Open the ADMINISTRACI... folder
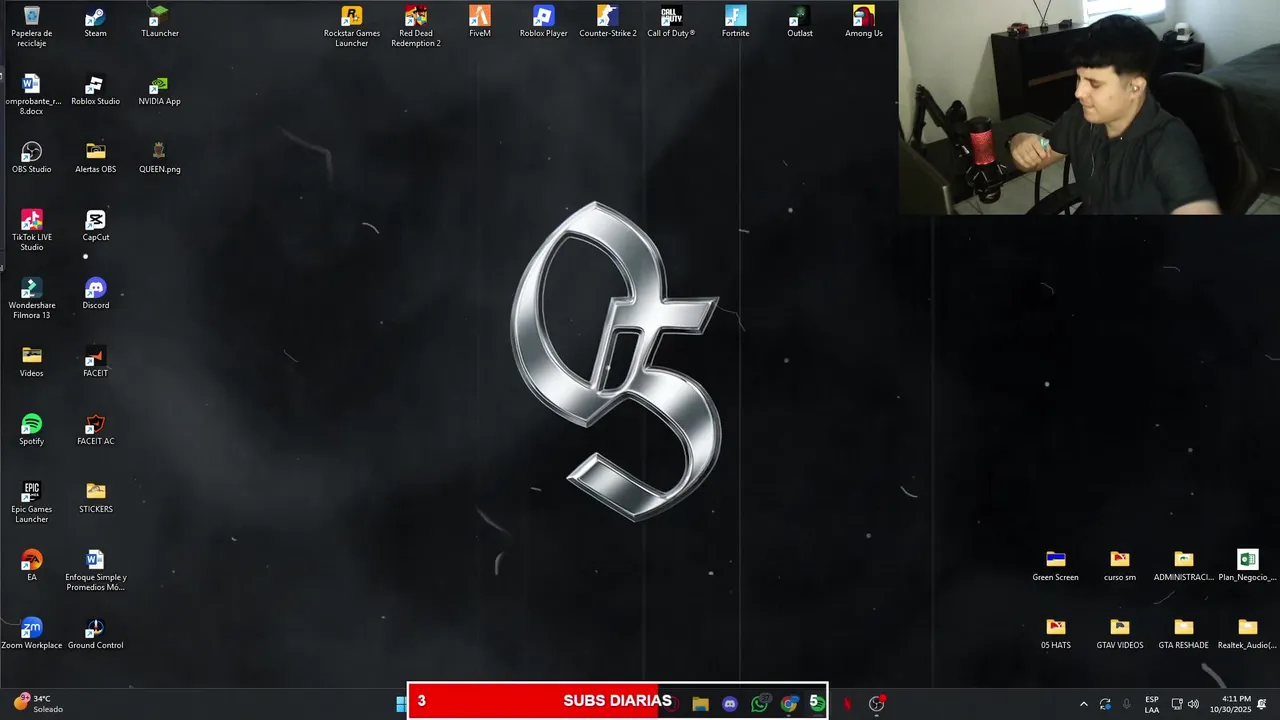This screenshot has height=720, width=1280. click(x=1183, y=566)
